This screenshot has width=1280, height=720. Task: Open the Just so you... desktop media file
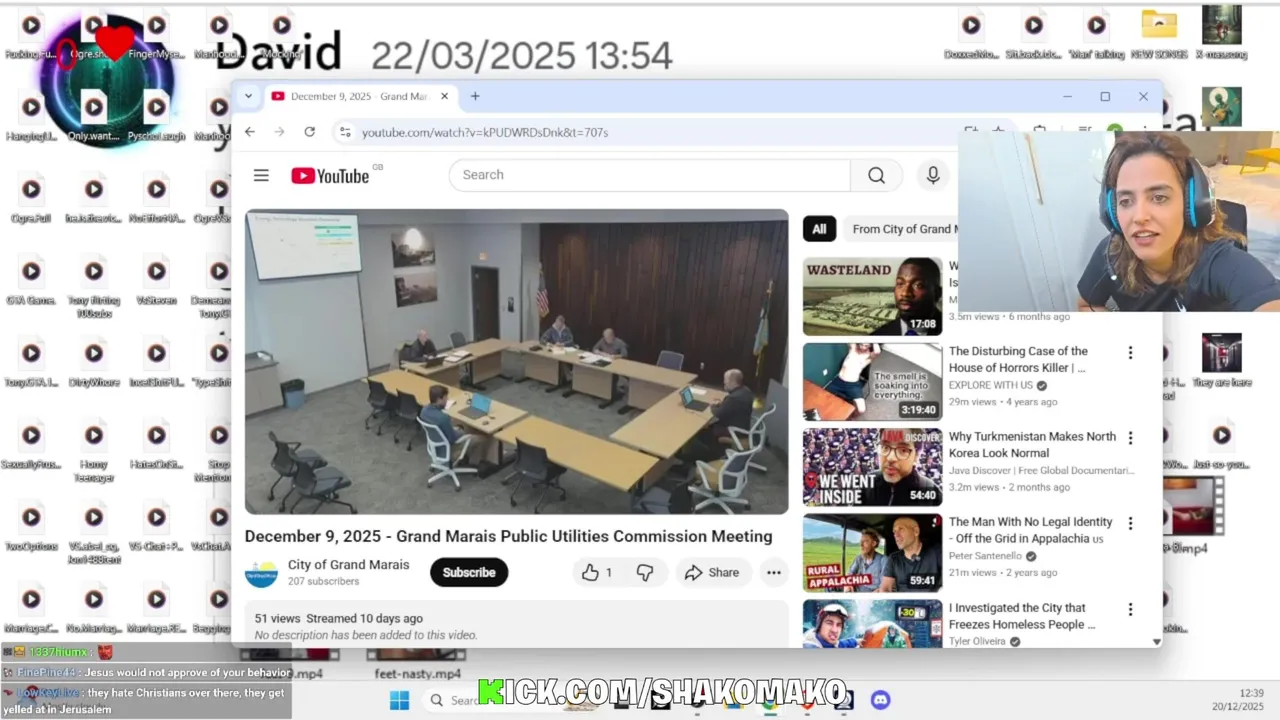1221,443
